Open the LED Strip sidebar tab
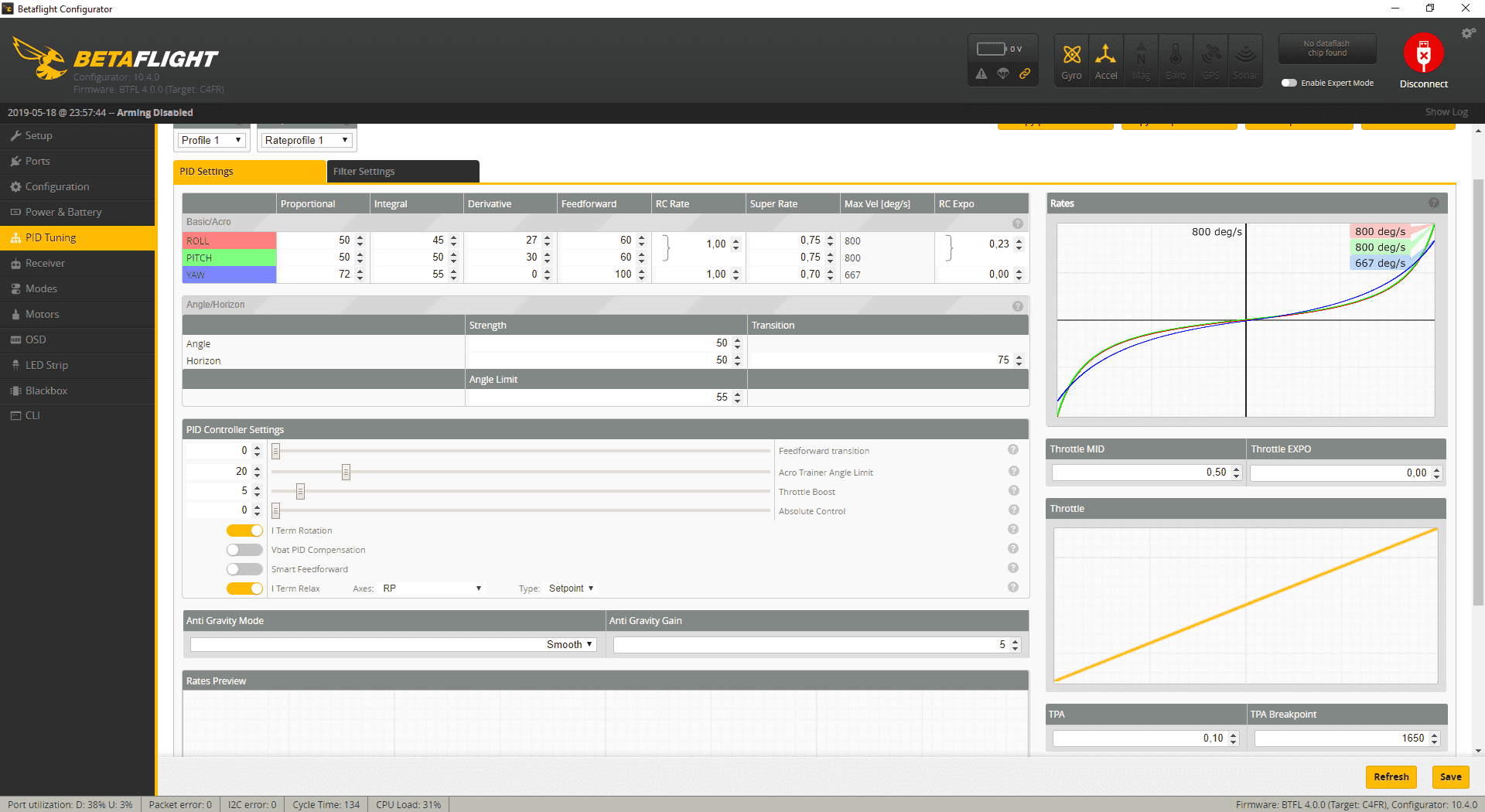Viewport: 1485px width, 812px height. [77, 365]
